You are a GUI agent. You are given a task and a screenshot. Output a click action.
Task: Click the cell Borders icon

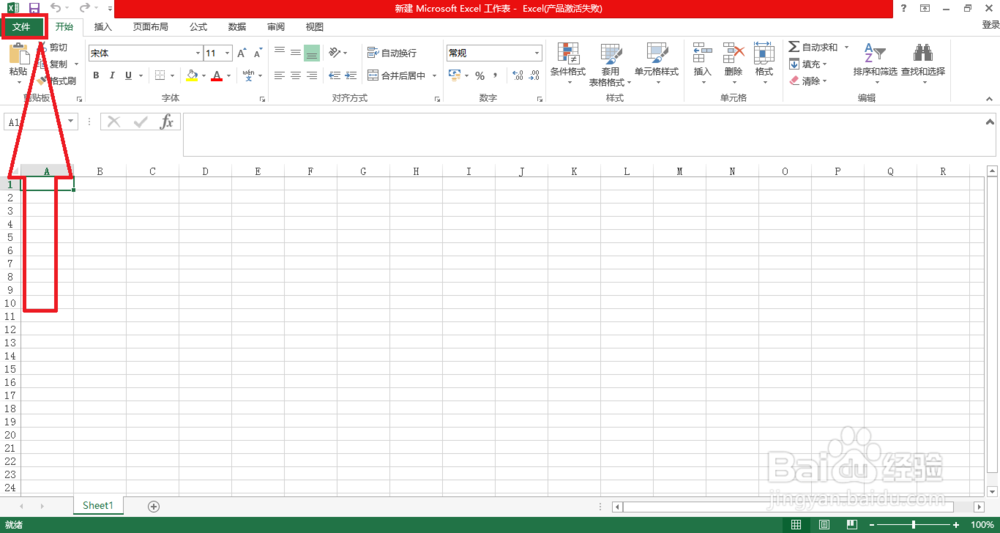[160, 75]
